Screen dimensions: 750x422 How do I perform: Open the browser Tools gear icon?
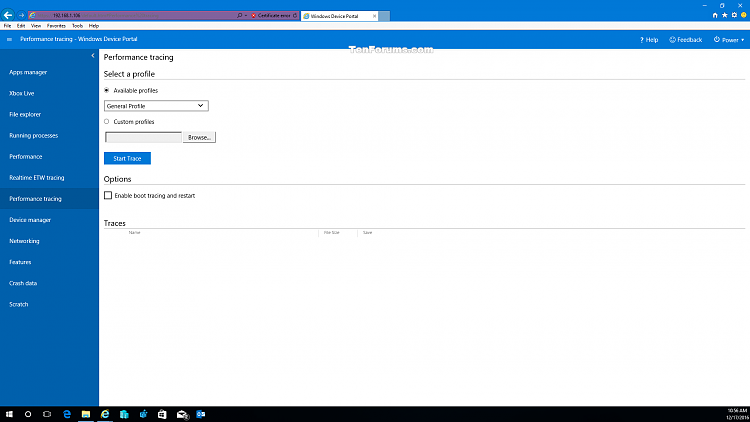[x=734, y=15]
